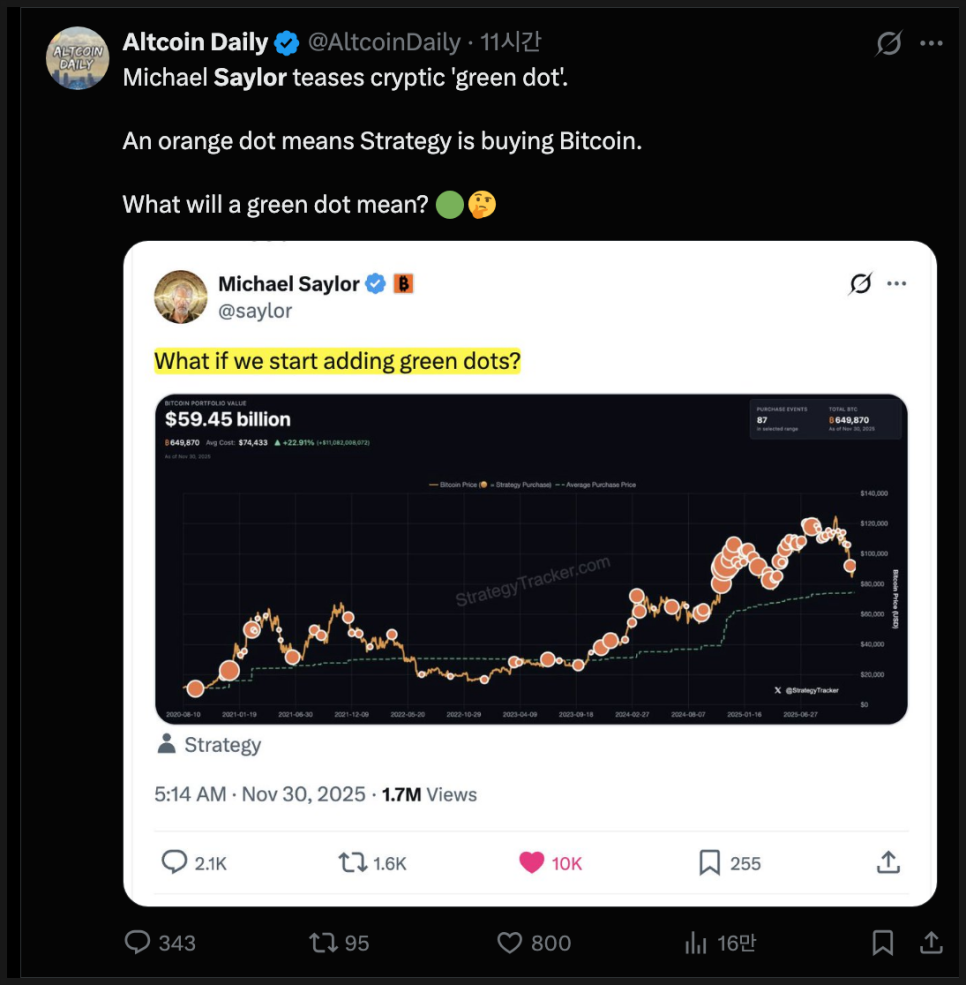Reply to Michael Saylor's quoted tweet
This screenshot has width=966, height=985.
pyautogui.click(x=175, y=863)
